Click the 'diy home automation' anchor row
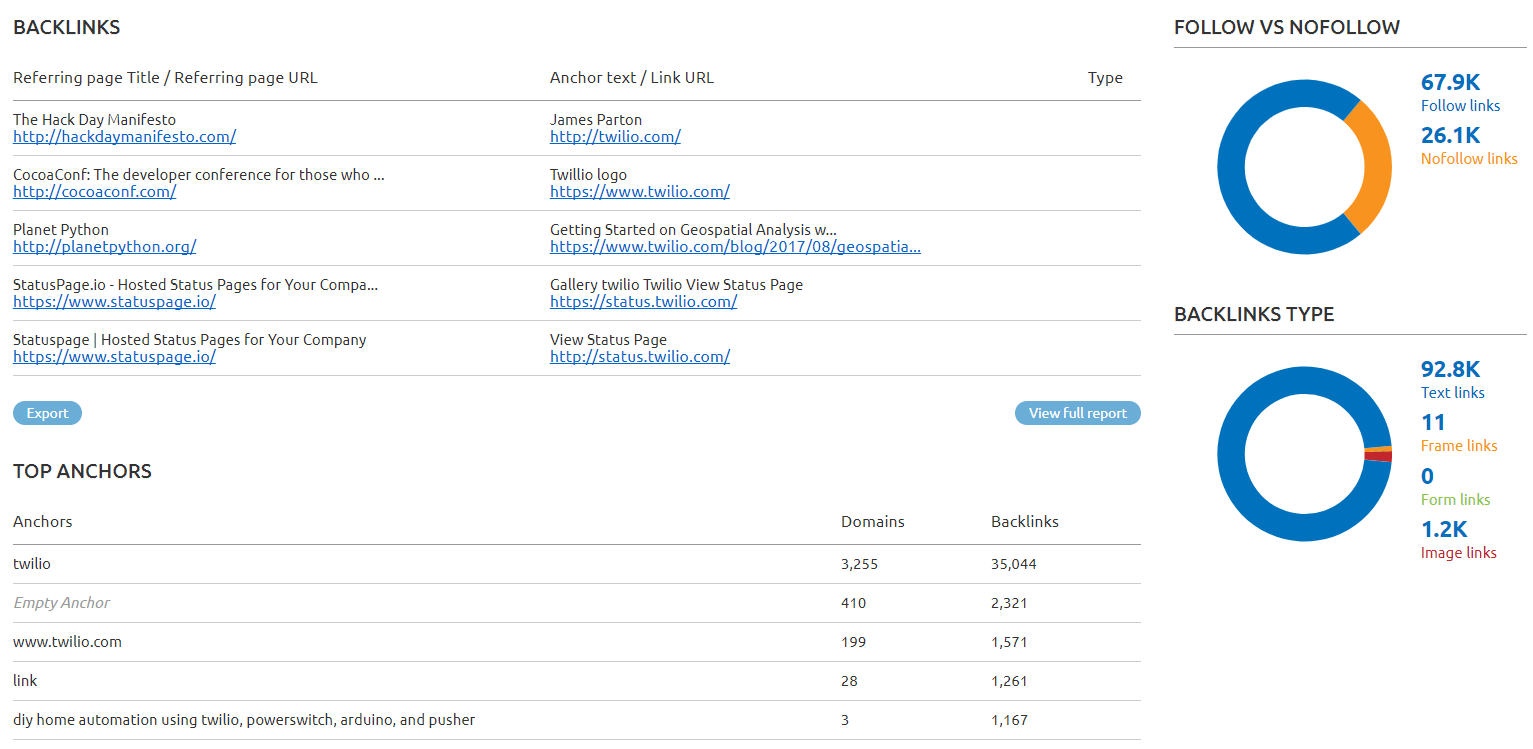This screenshot has height=749, width=1533. click(x=576, y=720)
